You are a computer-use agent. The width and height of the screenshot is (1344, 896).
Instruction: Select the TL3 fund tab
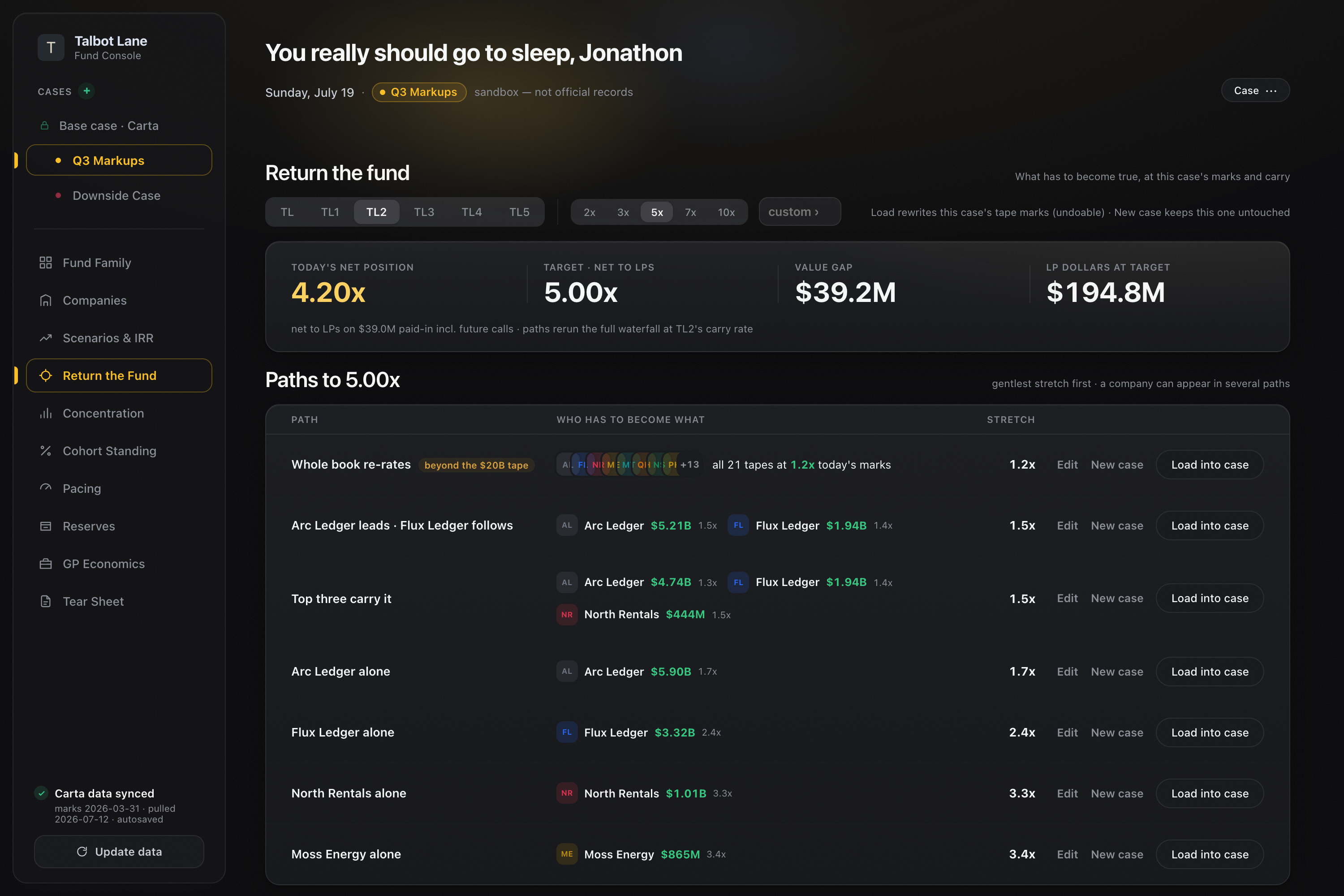click(x=424, y=212)
